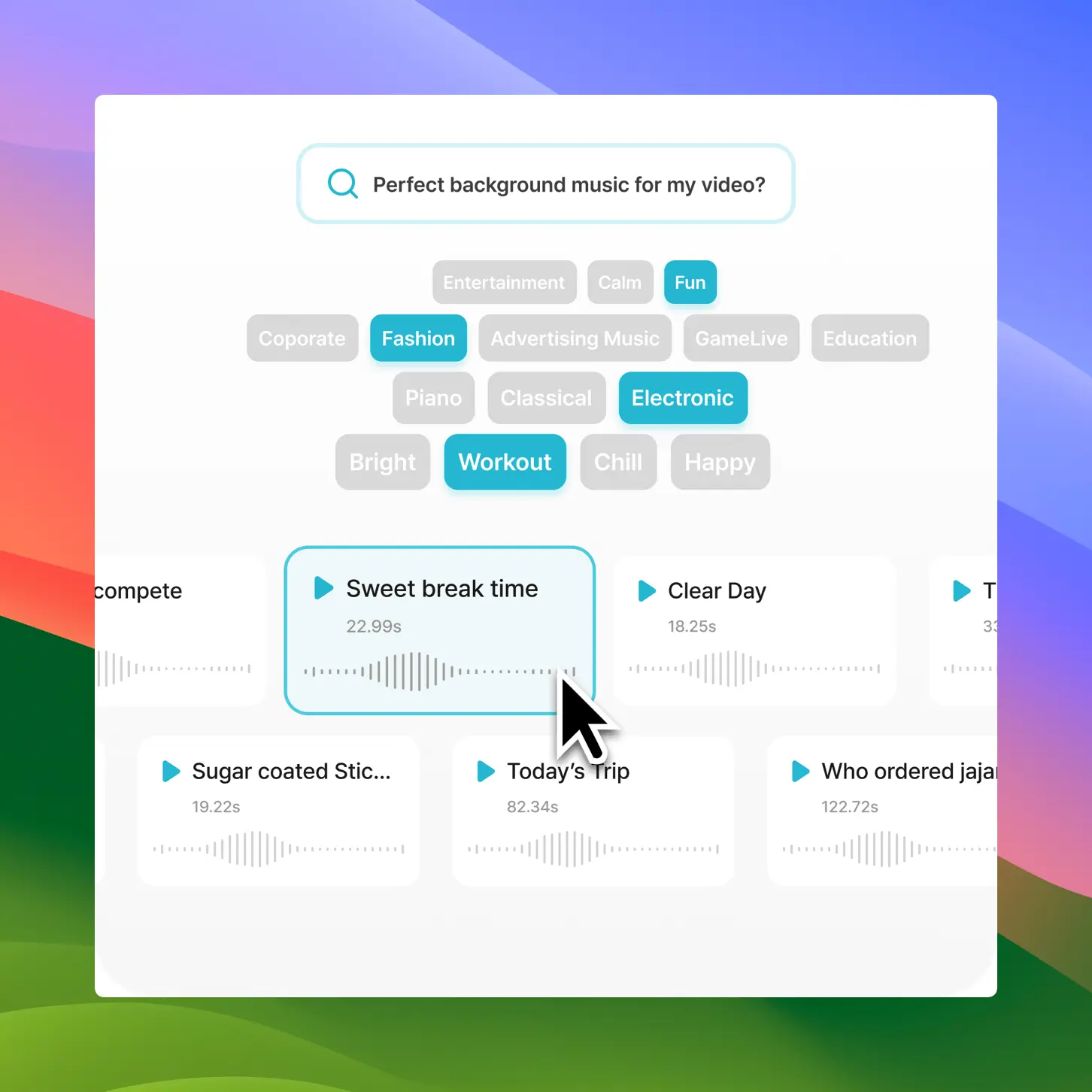Select the GameLive tag
This screenshot has height=1092, width=1092.
tap(741, 338)
